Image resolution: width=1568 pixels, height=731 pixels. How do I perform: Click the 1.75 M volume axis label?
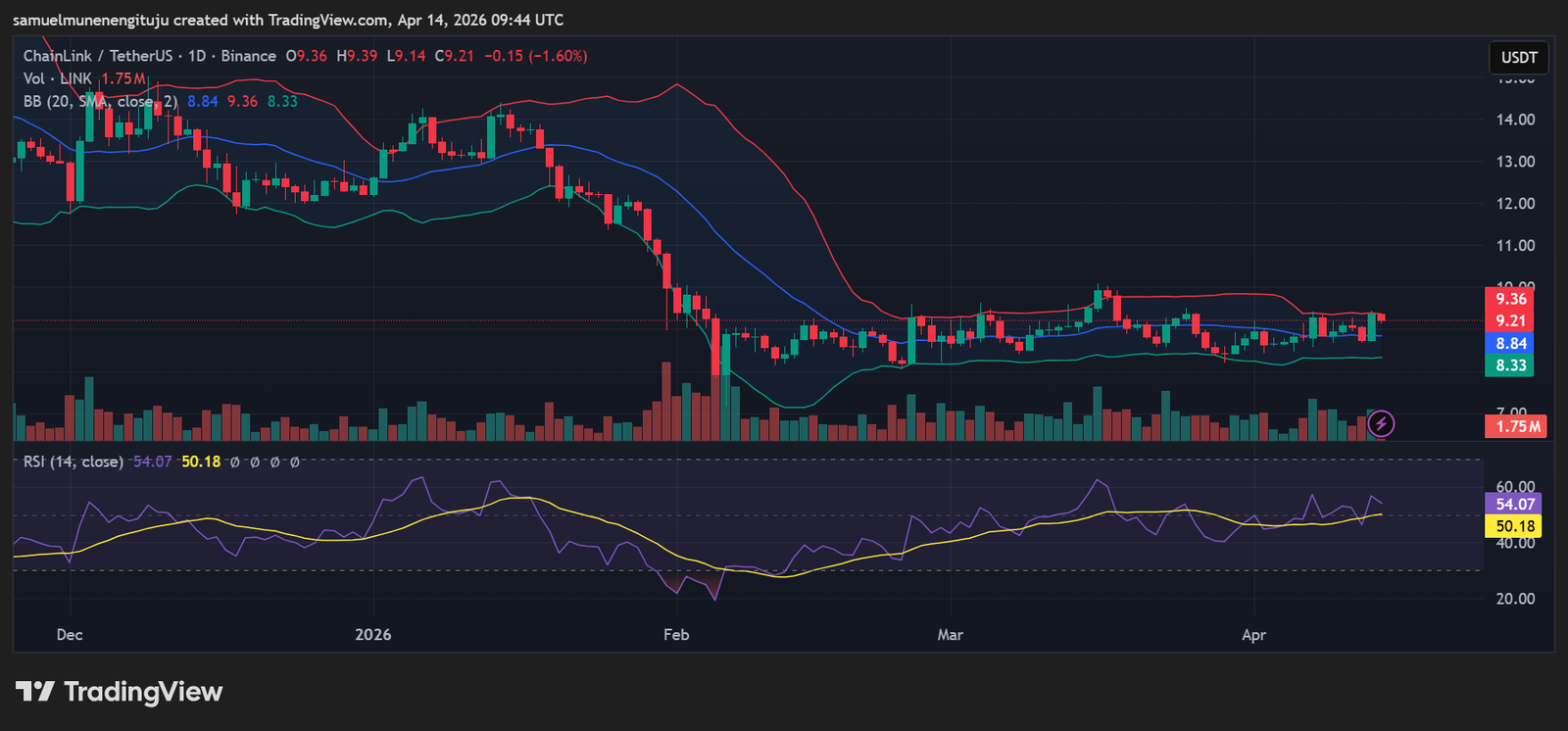pos(1518,426)
